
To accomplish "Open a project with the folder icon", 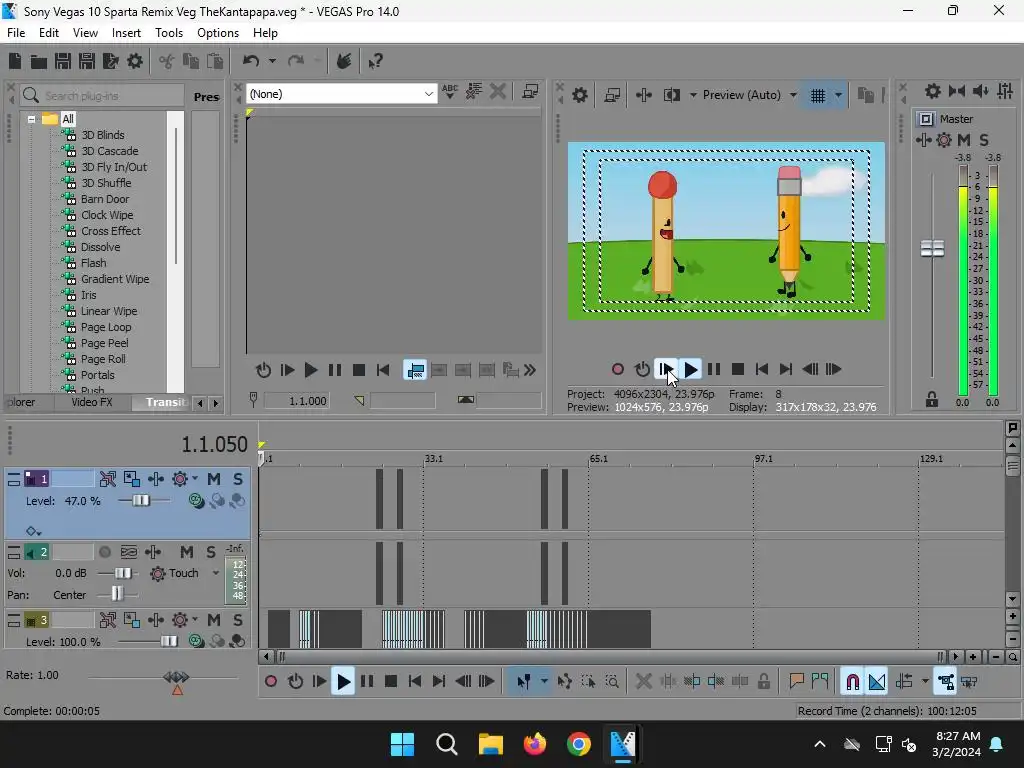I will click(x=39, y=61).
